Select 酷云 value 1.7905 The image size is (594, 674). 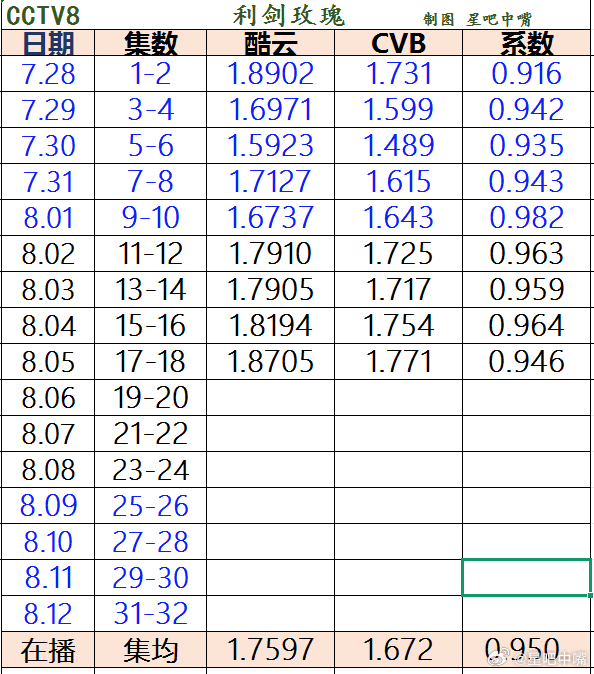(x=270, y=289)
